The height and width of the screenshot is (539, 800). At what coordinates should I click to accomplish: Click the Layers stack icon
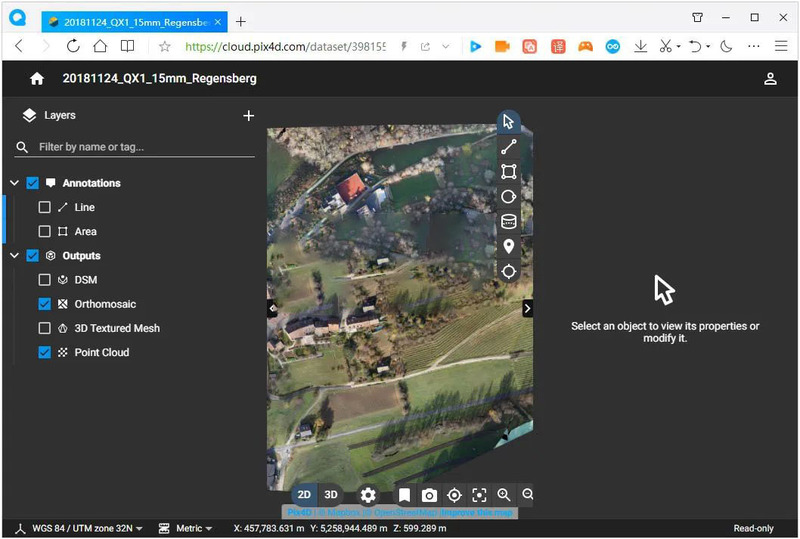[x=30, y=116]
